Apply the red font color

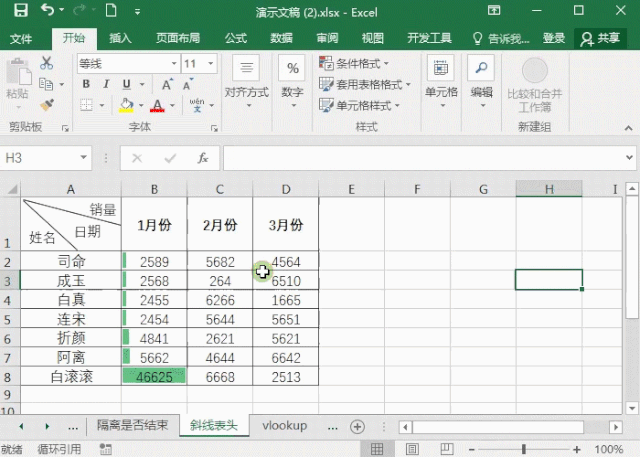pos(158,105)
